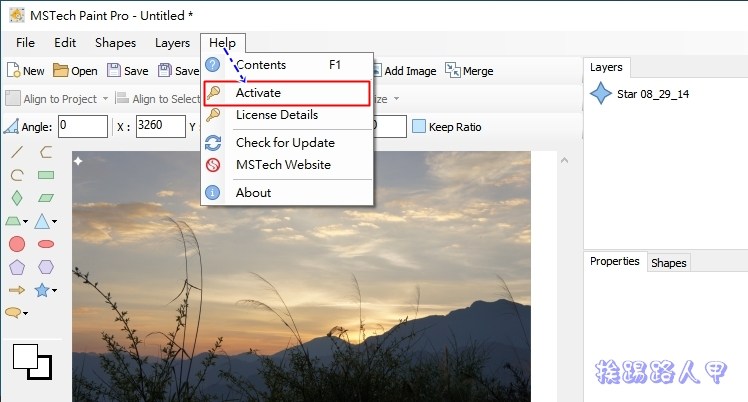748x402 pixels.
Task: Select the Hexagon shape tool
Action: point(46,267)
